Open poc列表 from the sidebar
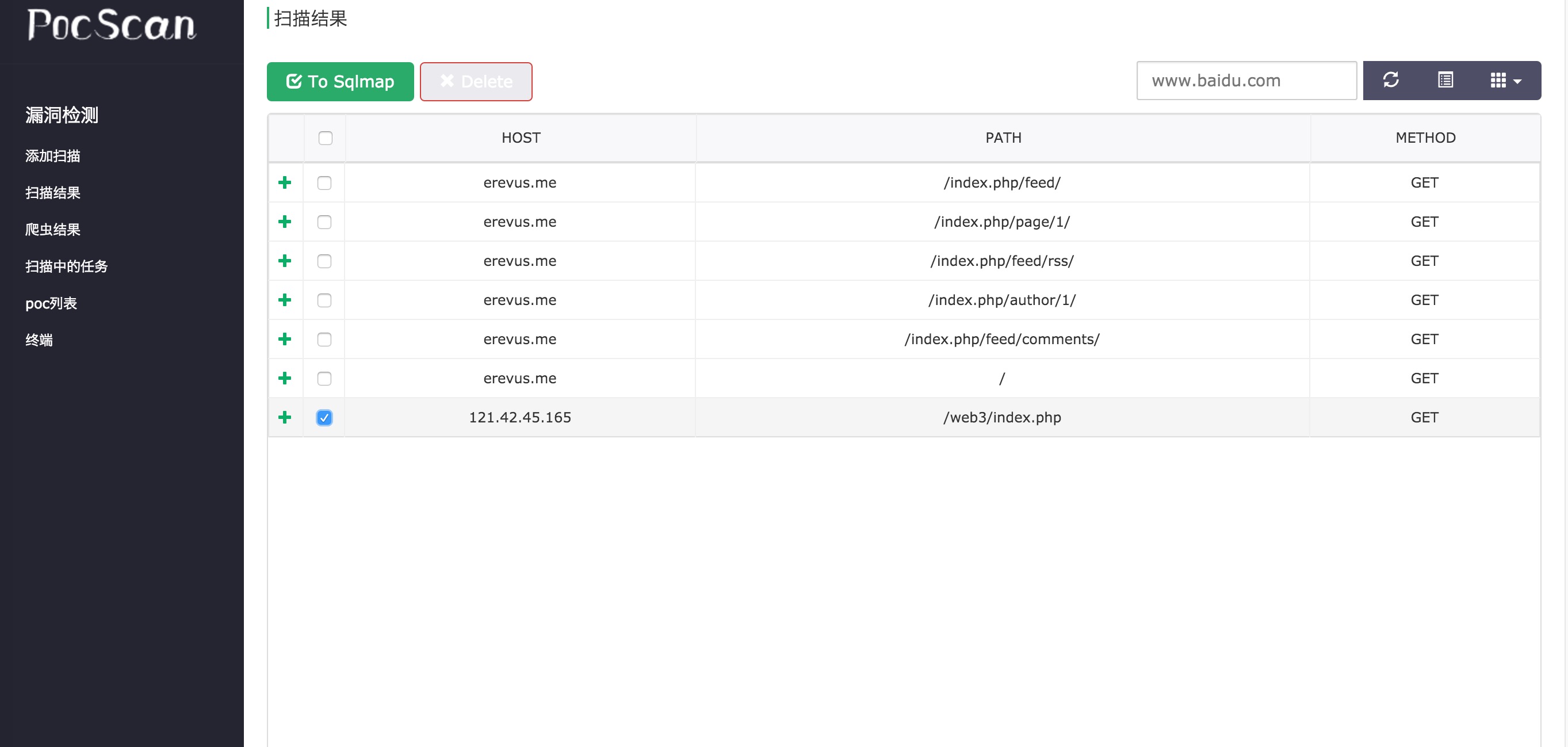This screenshot has width=1568, height=747. click(x=51, y=303)
